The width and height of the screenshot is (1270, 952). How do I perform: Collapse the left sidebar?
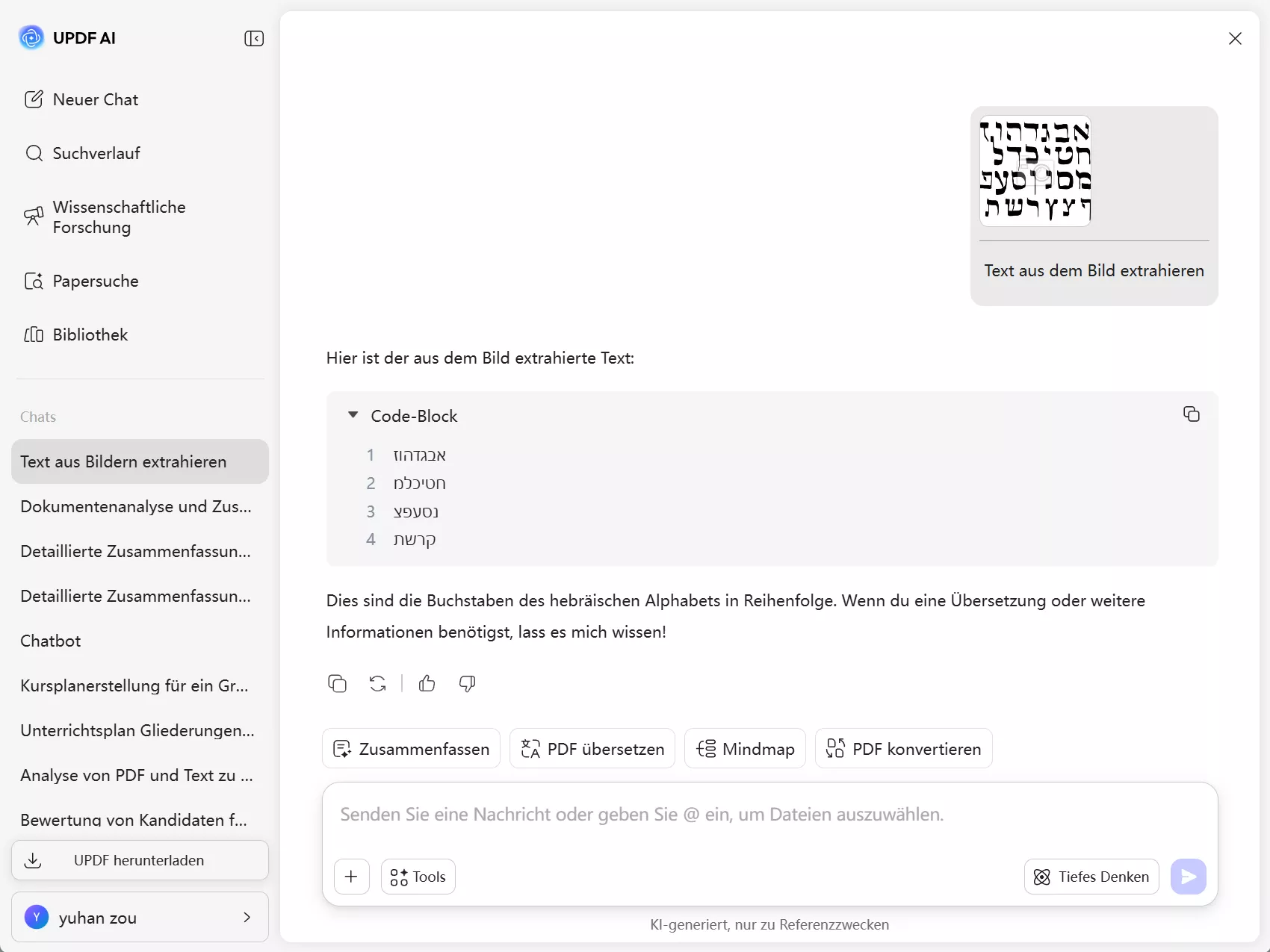[254, 38]
